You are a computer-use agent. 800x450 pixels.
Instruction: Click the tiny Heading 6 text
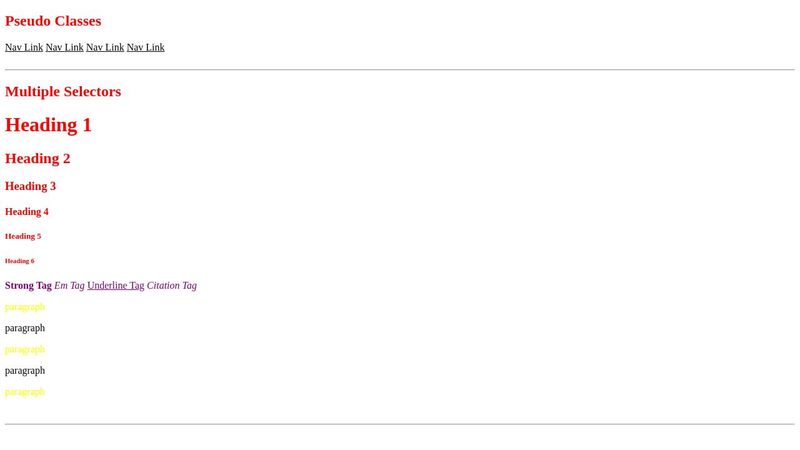(20, 261)
